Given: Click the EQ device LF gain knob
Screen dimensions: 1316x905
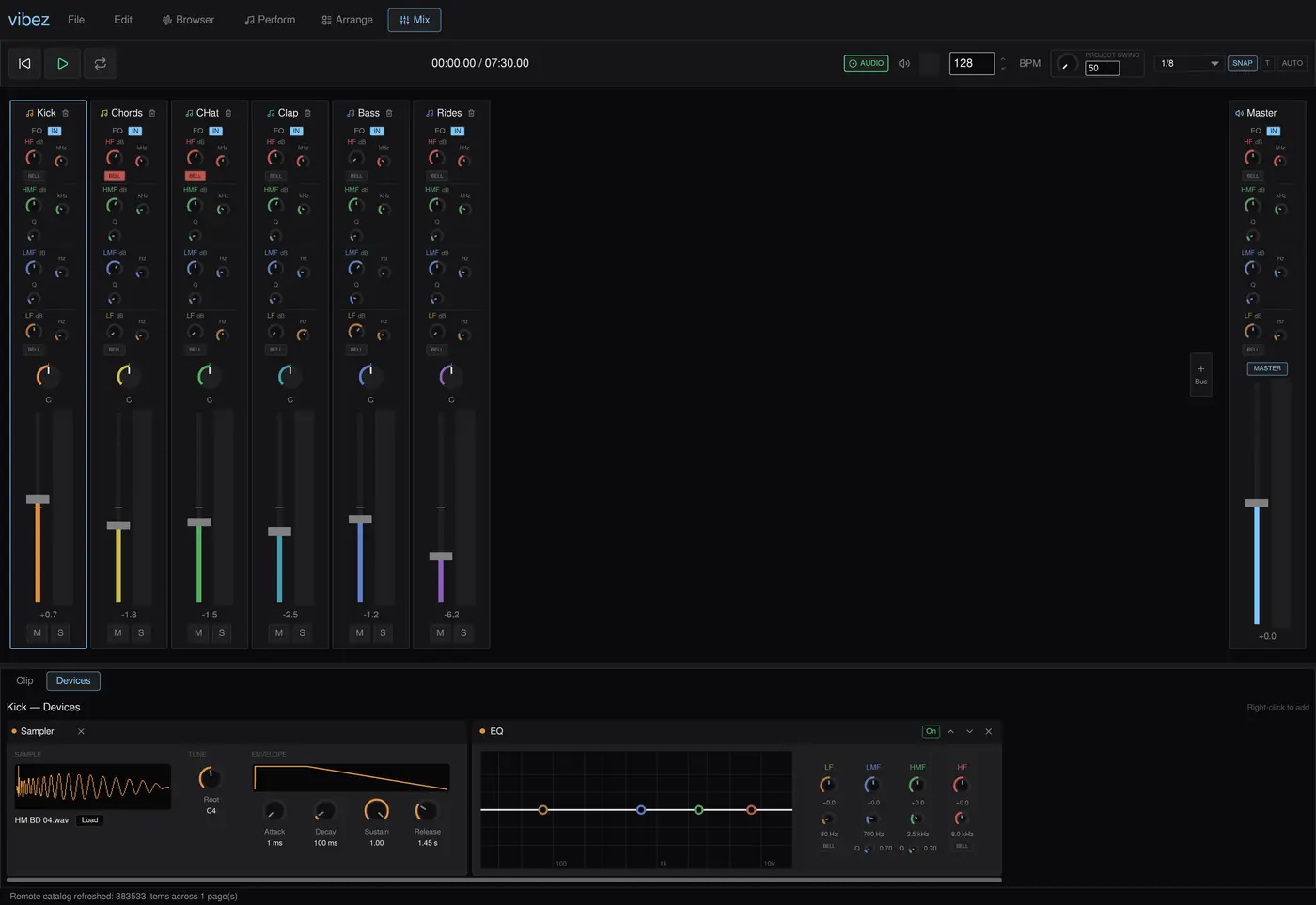Looking at the screenshot, I should [827, 785].
